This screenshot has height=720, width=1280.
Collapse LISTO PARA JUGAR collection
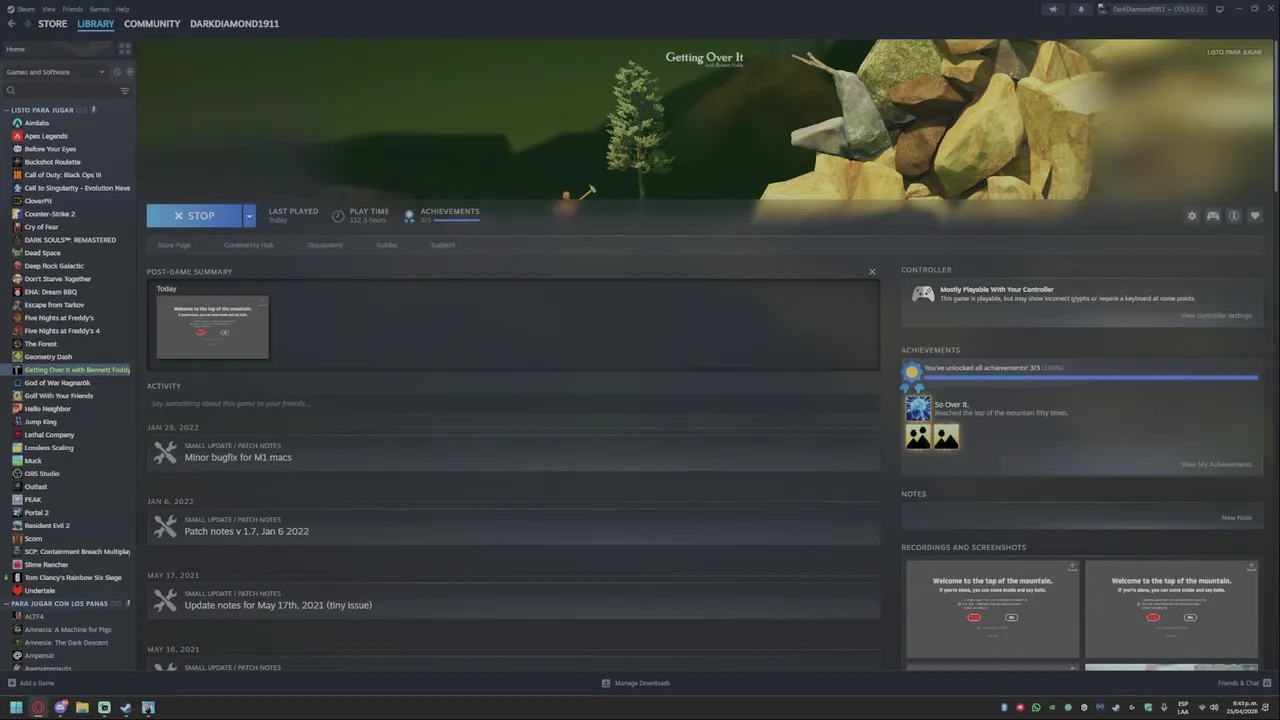click(x=7, y=110)
